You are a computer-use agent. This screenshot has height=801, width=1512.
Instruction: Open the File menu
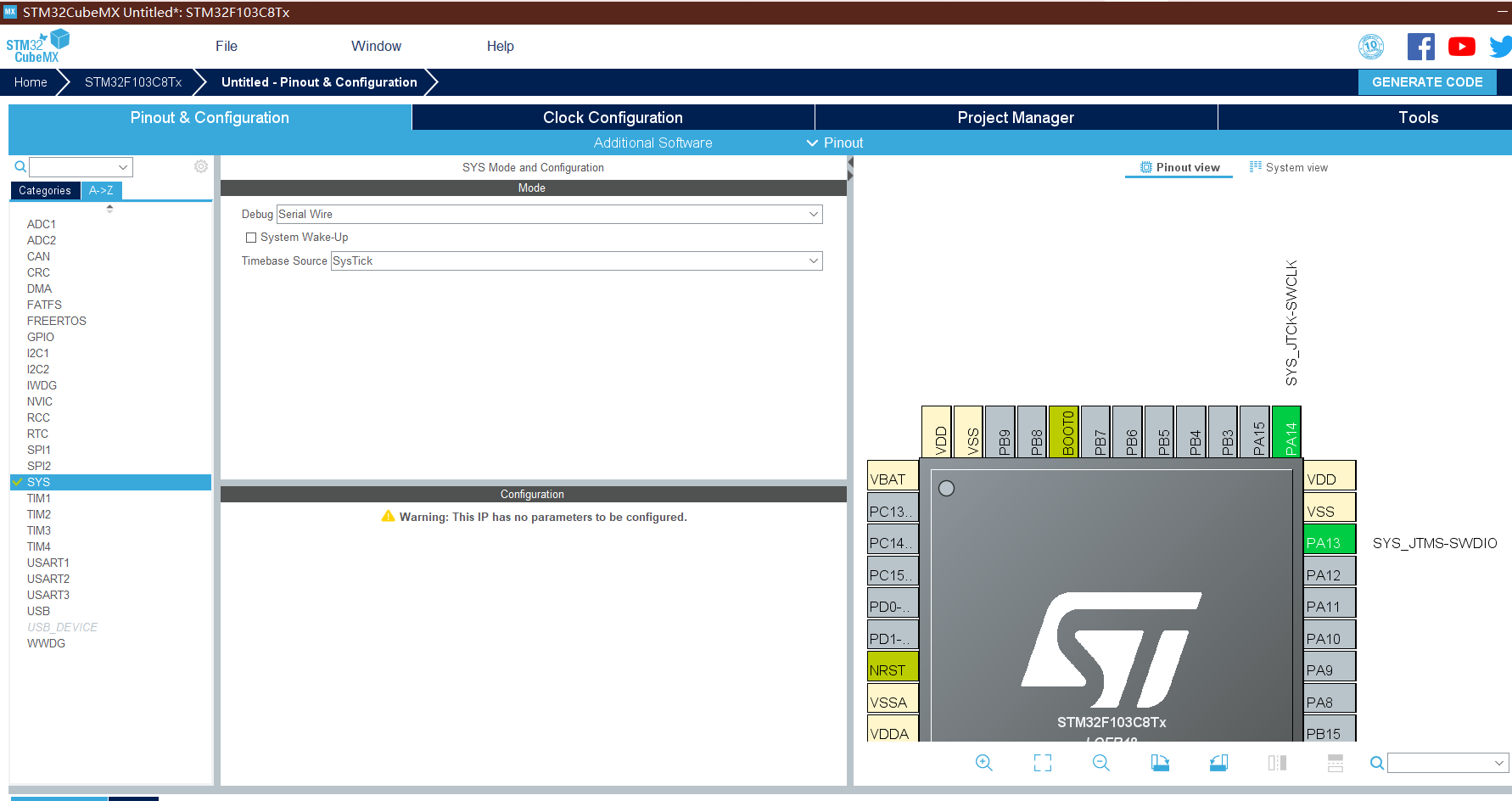pos(227,46)
